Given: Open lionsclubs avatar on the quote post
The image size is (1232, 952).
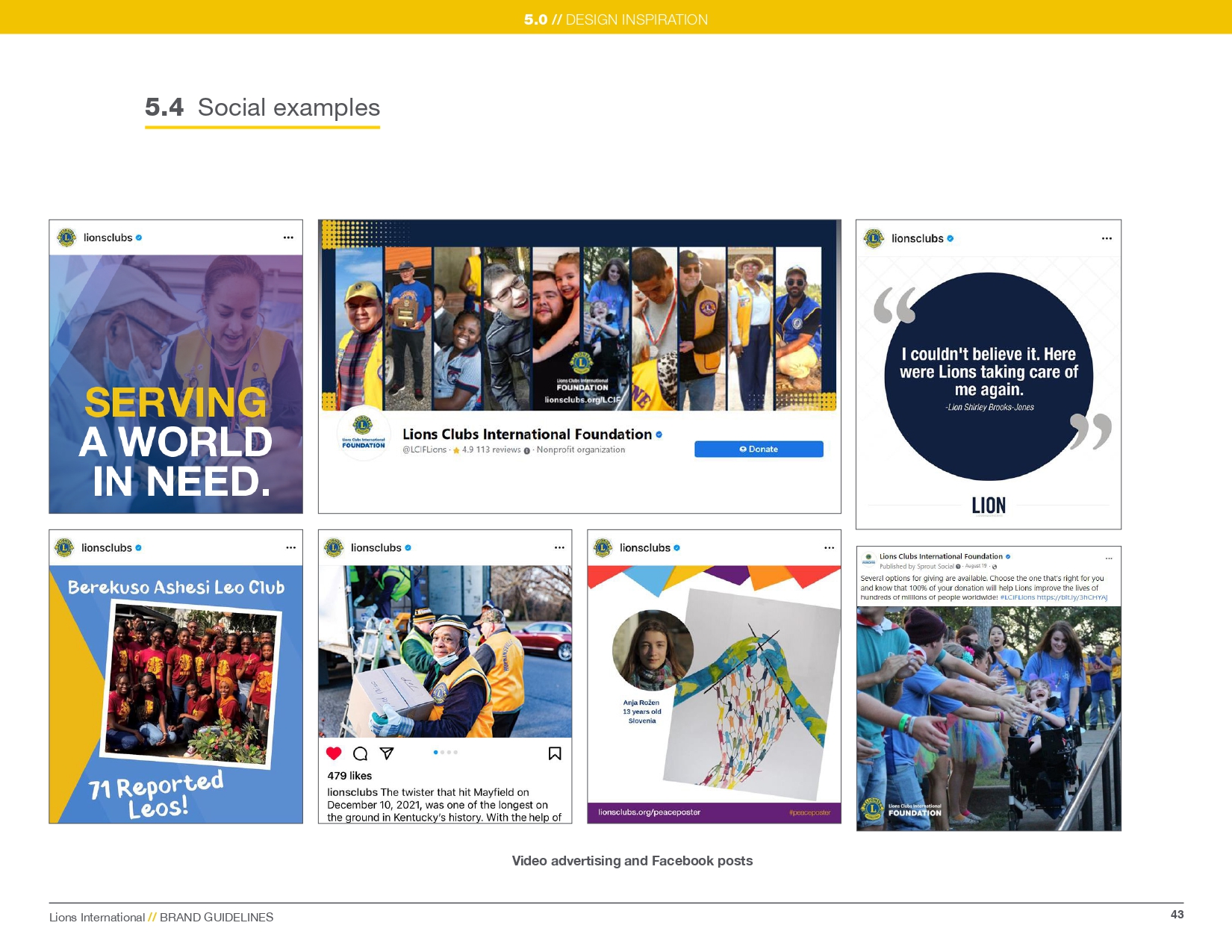Looking at the screenshot, I should [x=874, y=238].
